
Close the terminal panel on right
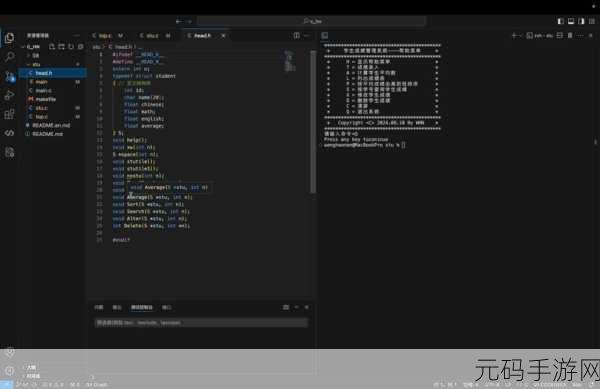(591, 36)
